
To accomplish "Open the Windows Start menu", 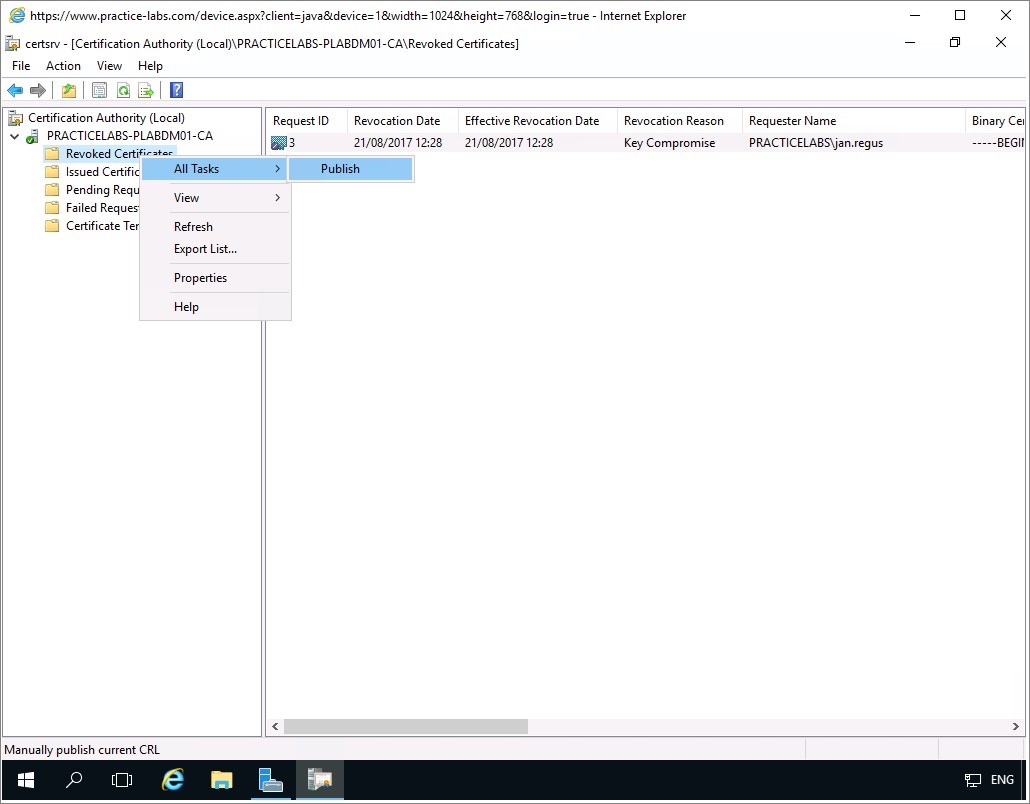I will [x=26, y=780].
